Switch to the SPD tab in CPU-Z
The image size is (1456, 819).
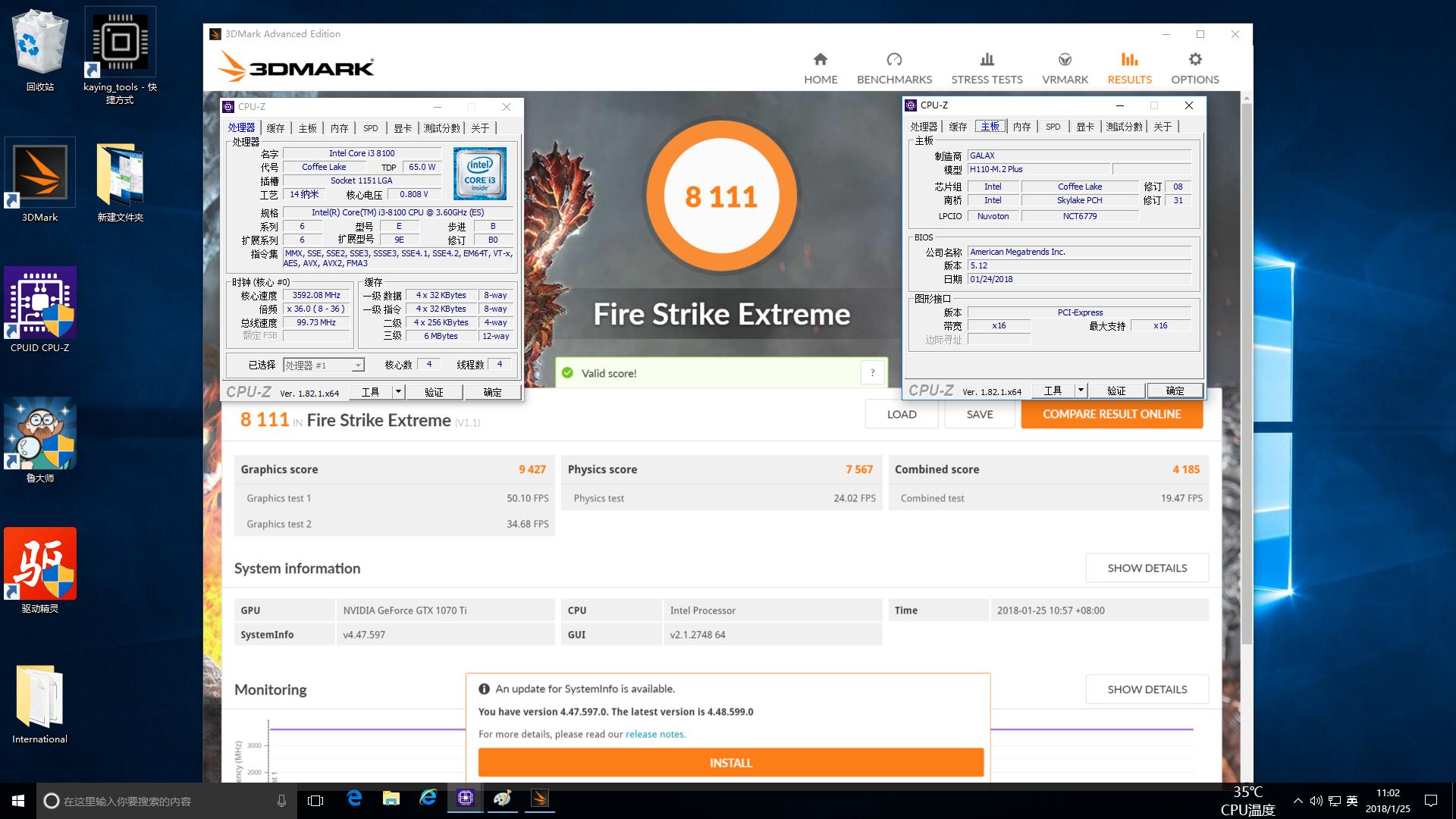370,127
